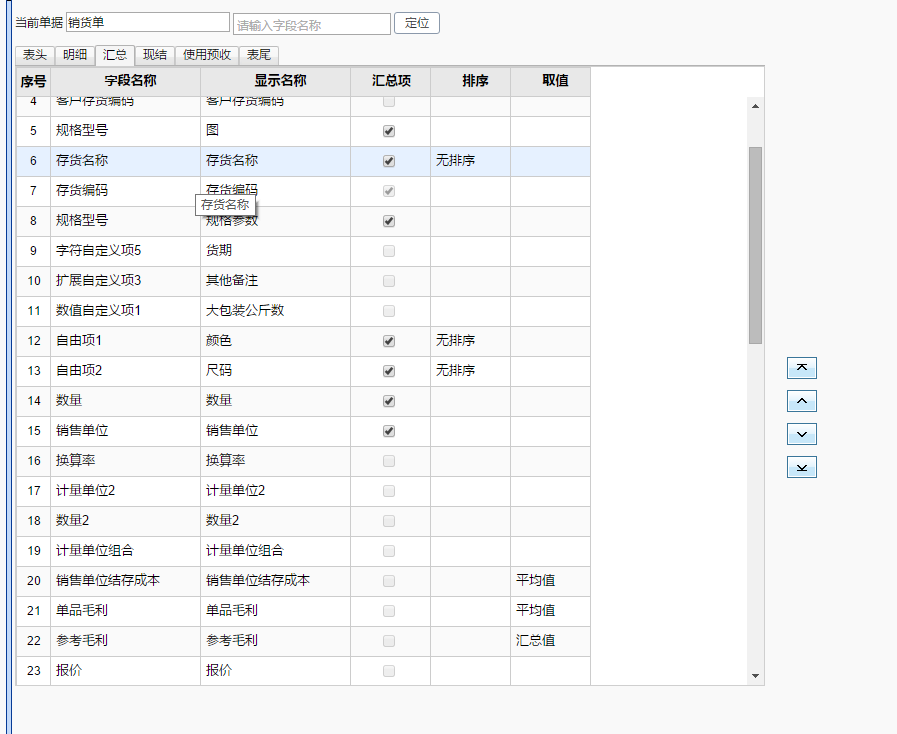This screenshot has width=897, height=734.
Task: Switch to the 表头 tab
Action: click(x=35, y=55)
